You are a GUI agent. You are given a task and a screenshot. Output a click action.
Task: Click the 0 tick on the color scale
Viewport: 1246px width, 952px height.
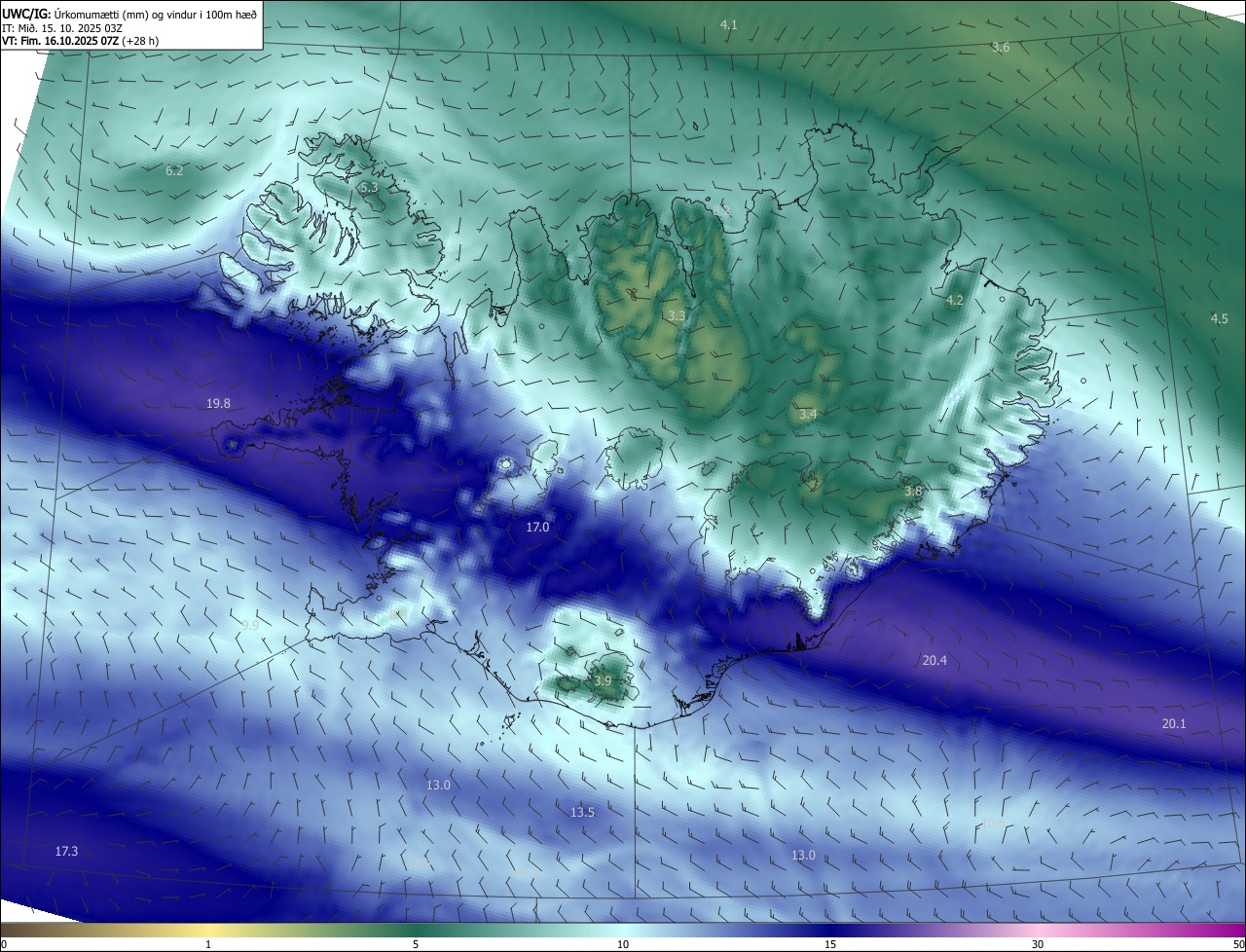tap(4, 944)
